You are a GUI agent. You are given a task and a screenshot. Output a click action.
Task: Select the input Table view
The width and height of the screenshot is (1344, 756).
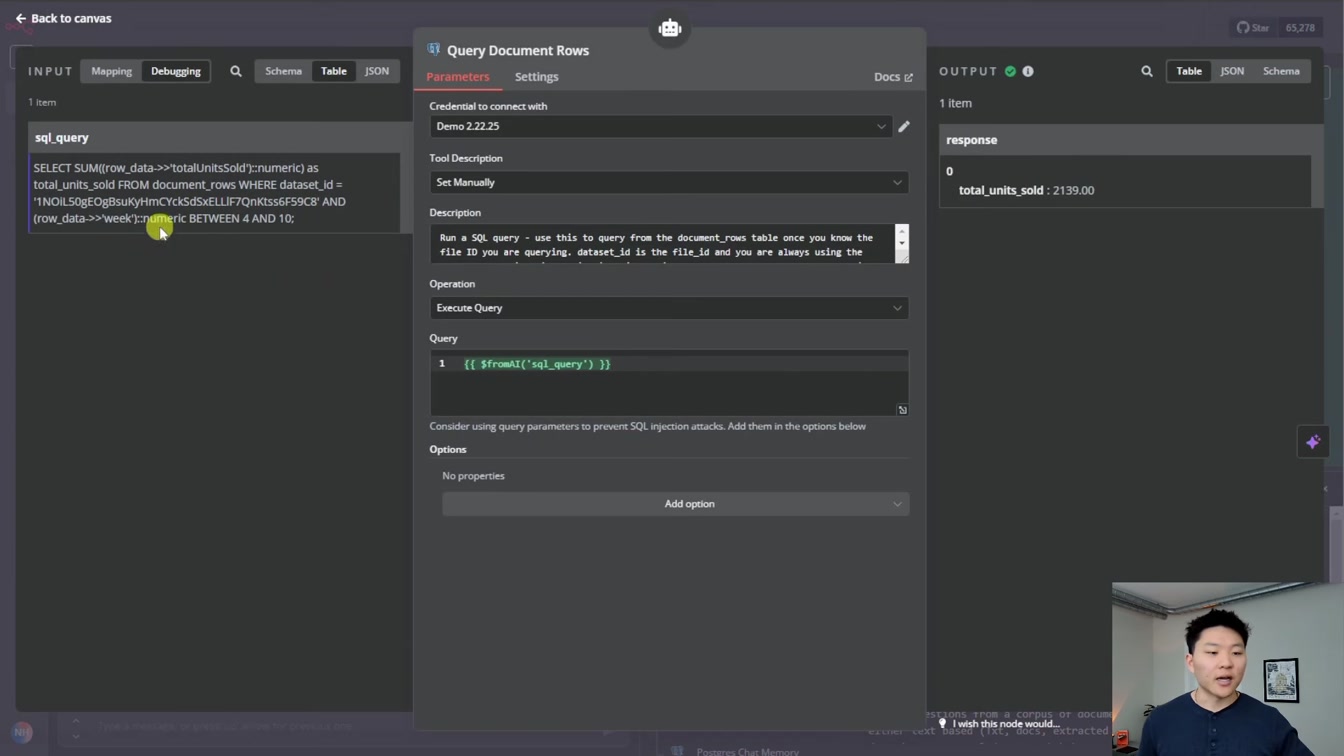[334, 71]
